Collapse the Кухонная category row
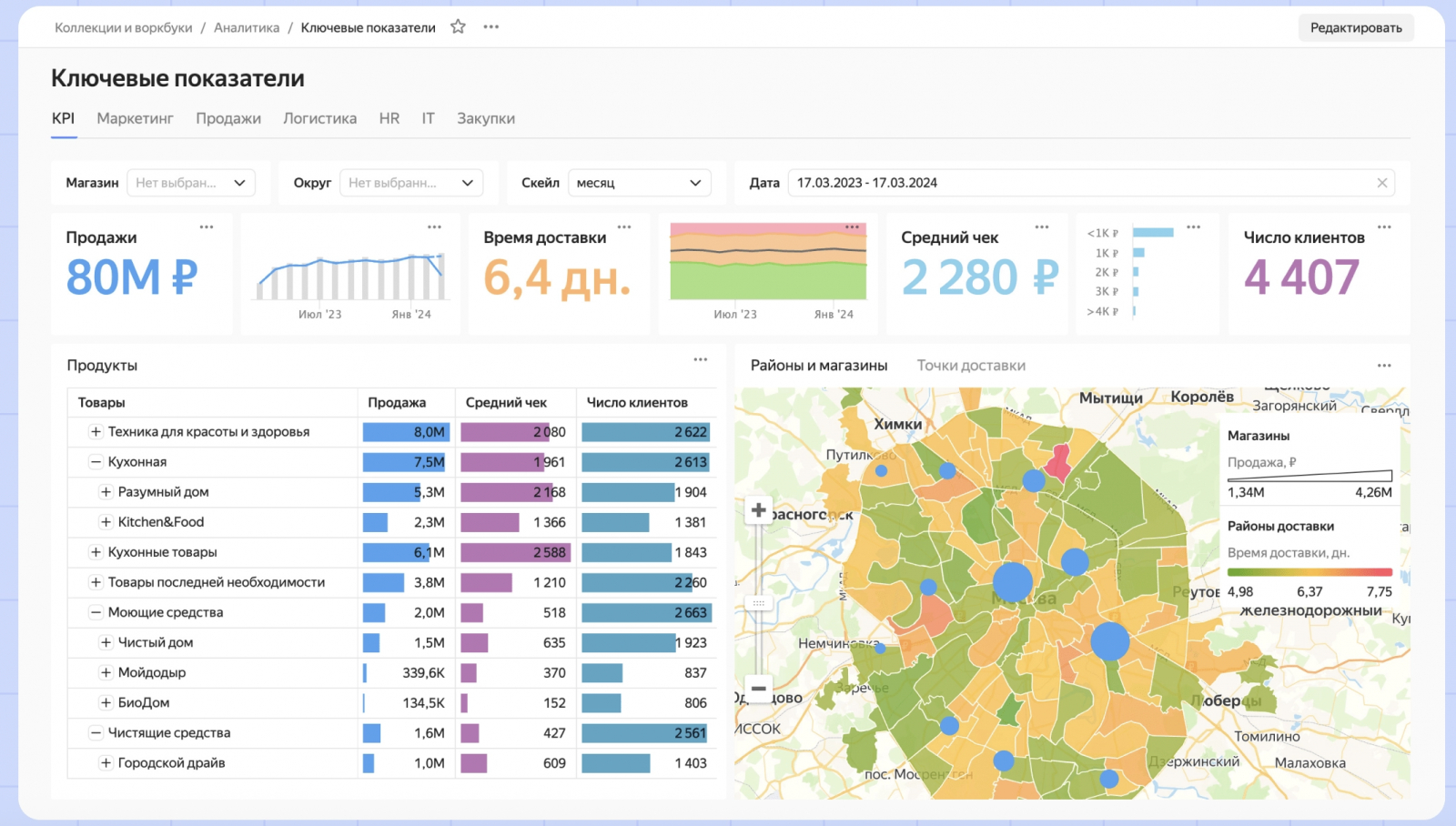This screenshot has height=826, width=1456. click(96, 462)
